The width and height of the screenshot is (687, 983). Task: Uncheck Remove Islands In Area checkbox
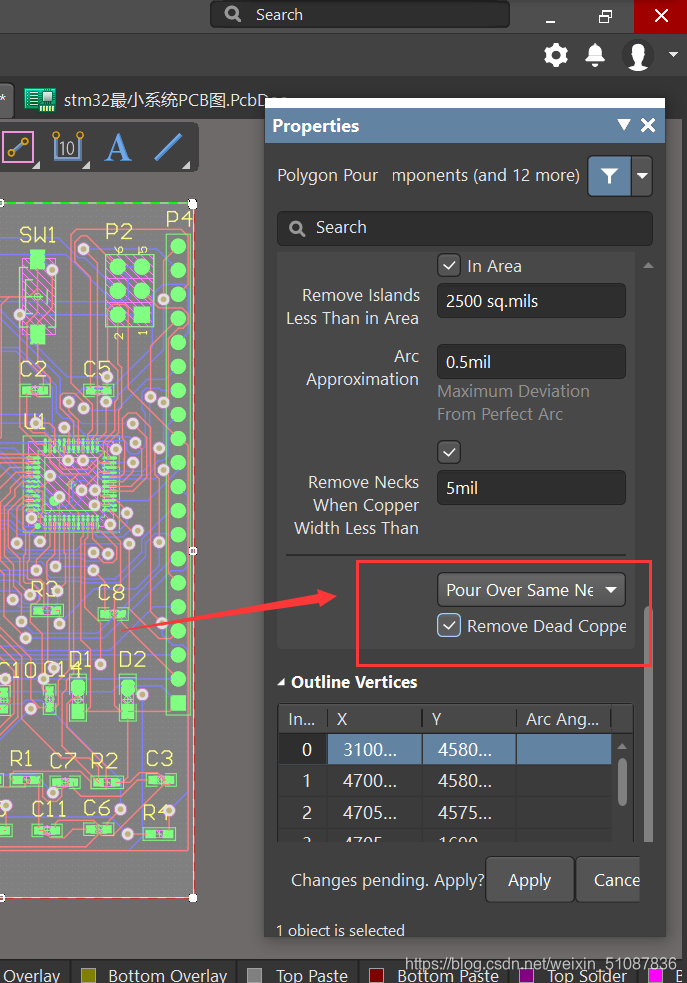point(450,266)
